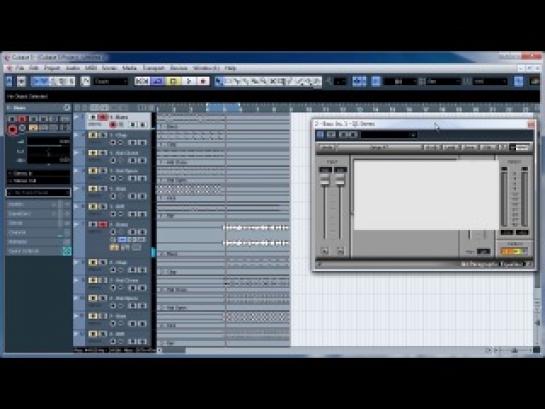Toggle the Cycle loop button in toolbar
Screen dimensions: 545x409
[157, 81]
